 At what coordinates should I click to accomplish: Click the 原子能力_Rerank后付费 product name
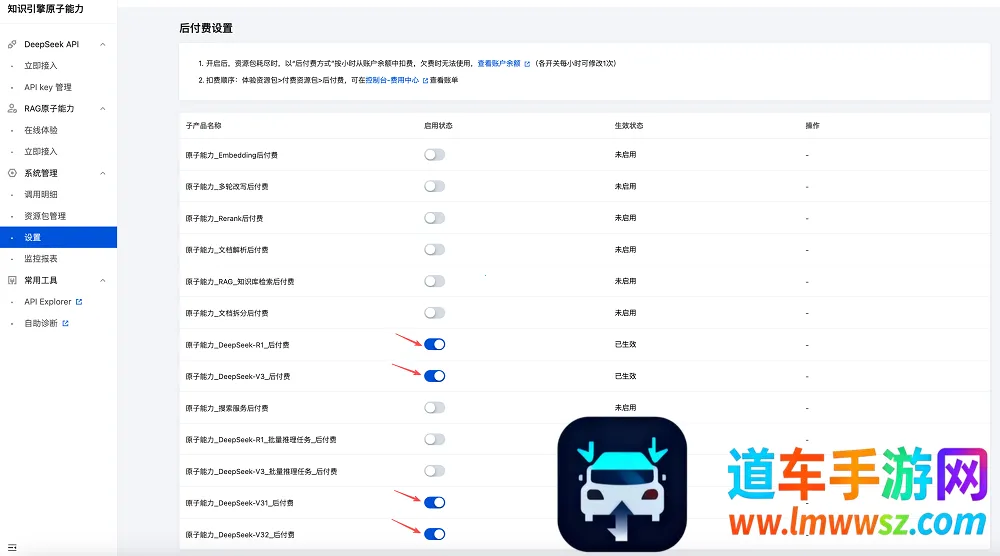pyautogui.click(x=224, y=219)
